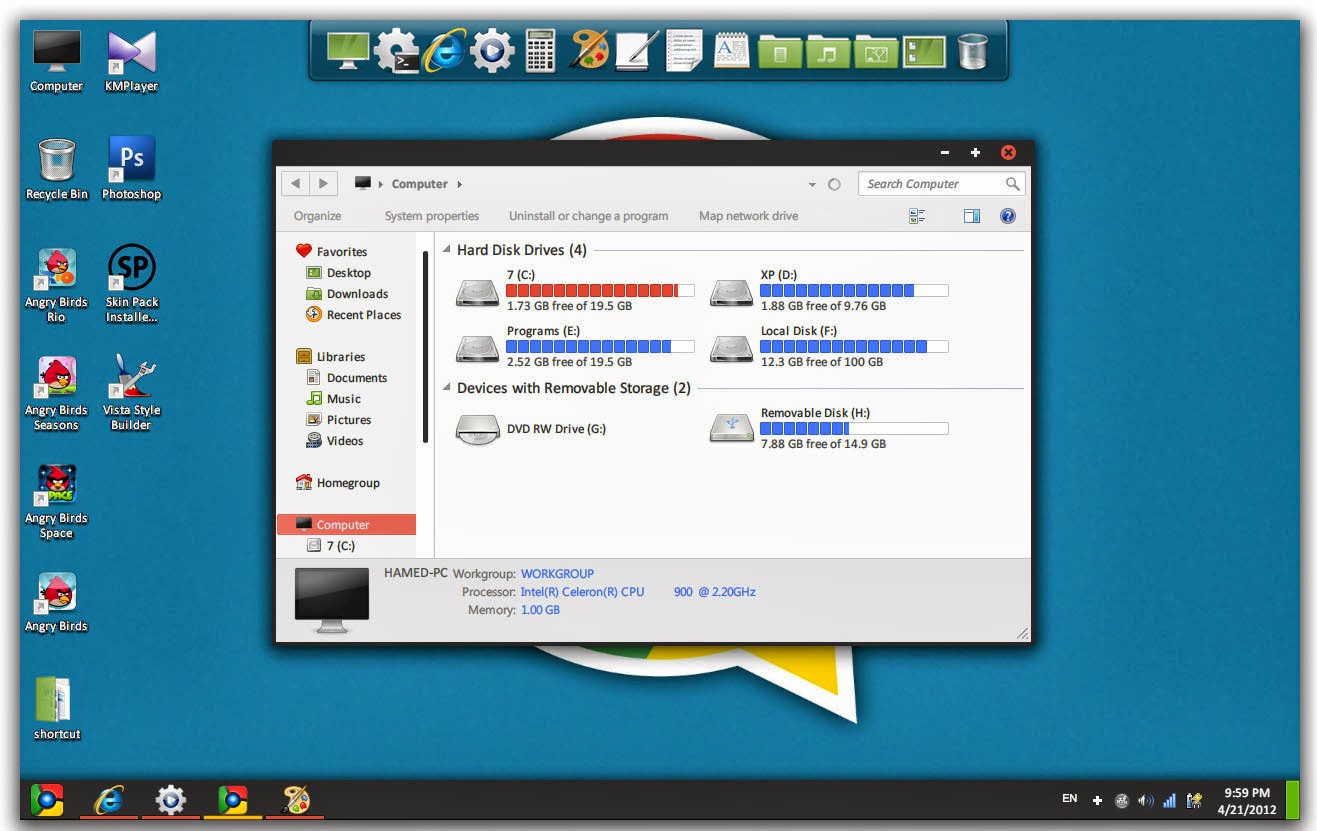The width and height of the screenshot is (1317, 831).
Task: Expand the arrow after Computer in address bar
Action: click(x=459, y=184)
